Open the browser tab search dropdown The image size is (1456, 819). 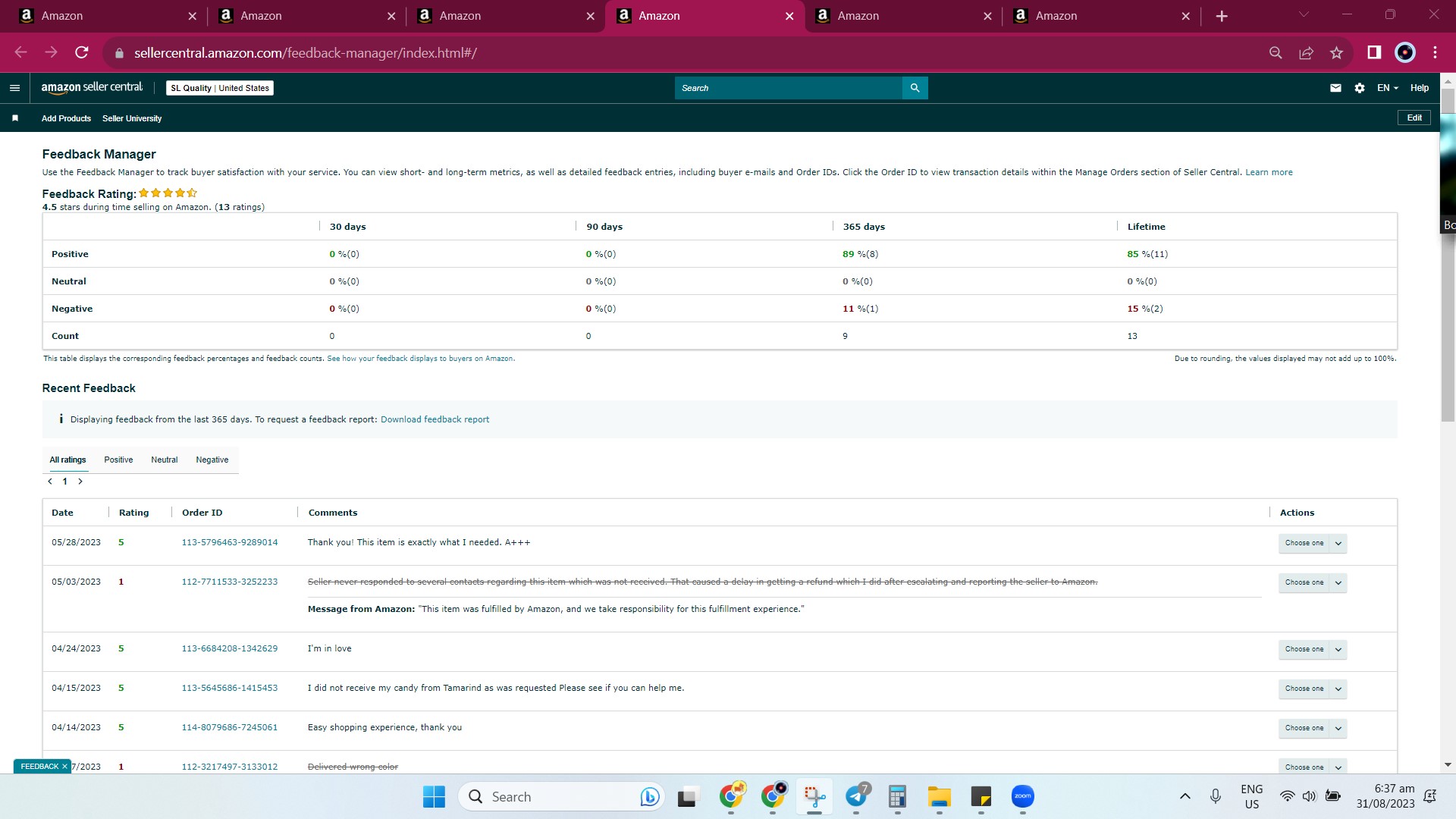coord(1304,14)
